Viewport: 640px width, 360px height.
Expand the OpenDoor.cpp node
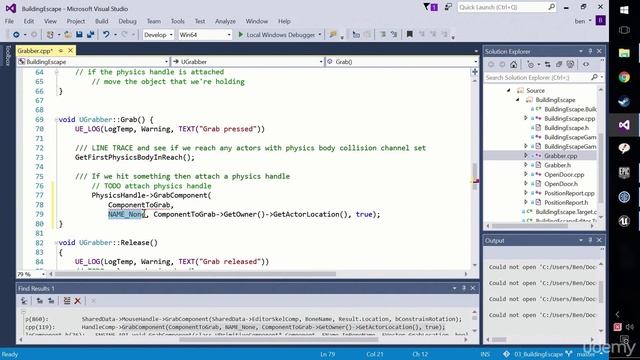[526, 174]
